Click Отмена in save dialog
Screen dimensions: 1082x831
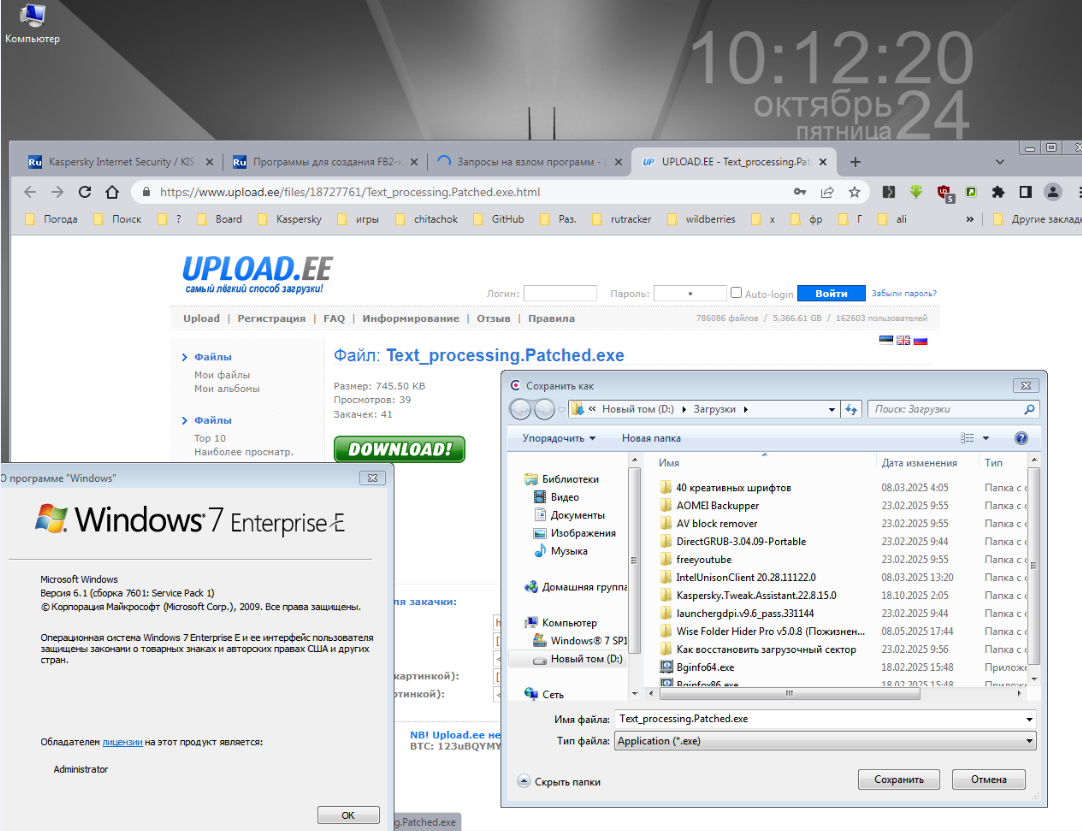(x=989, y=779)
